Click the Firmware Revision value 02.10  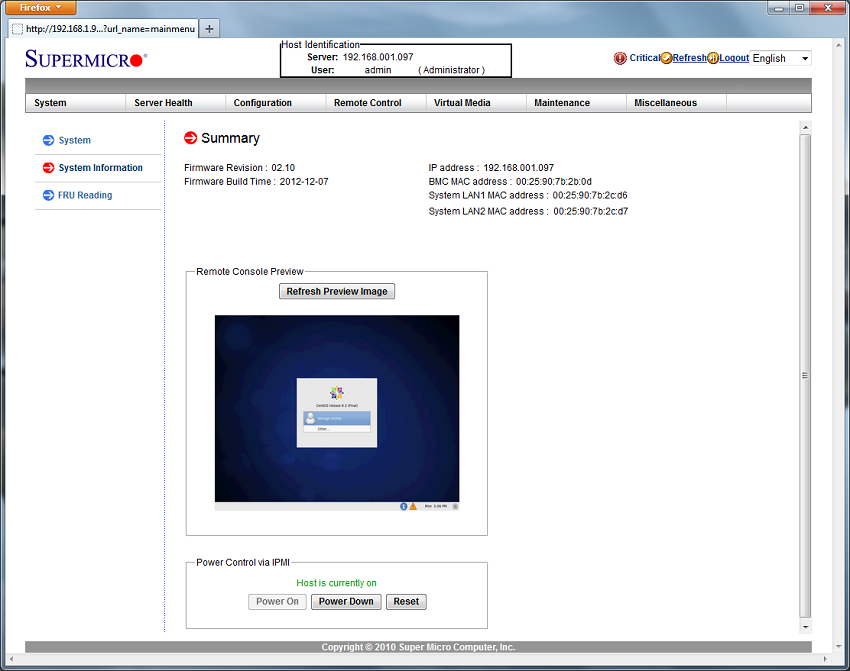point(283,168)
